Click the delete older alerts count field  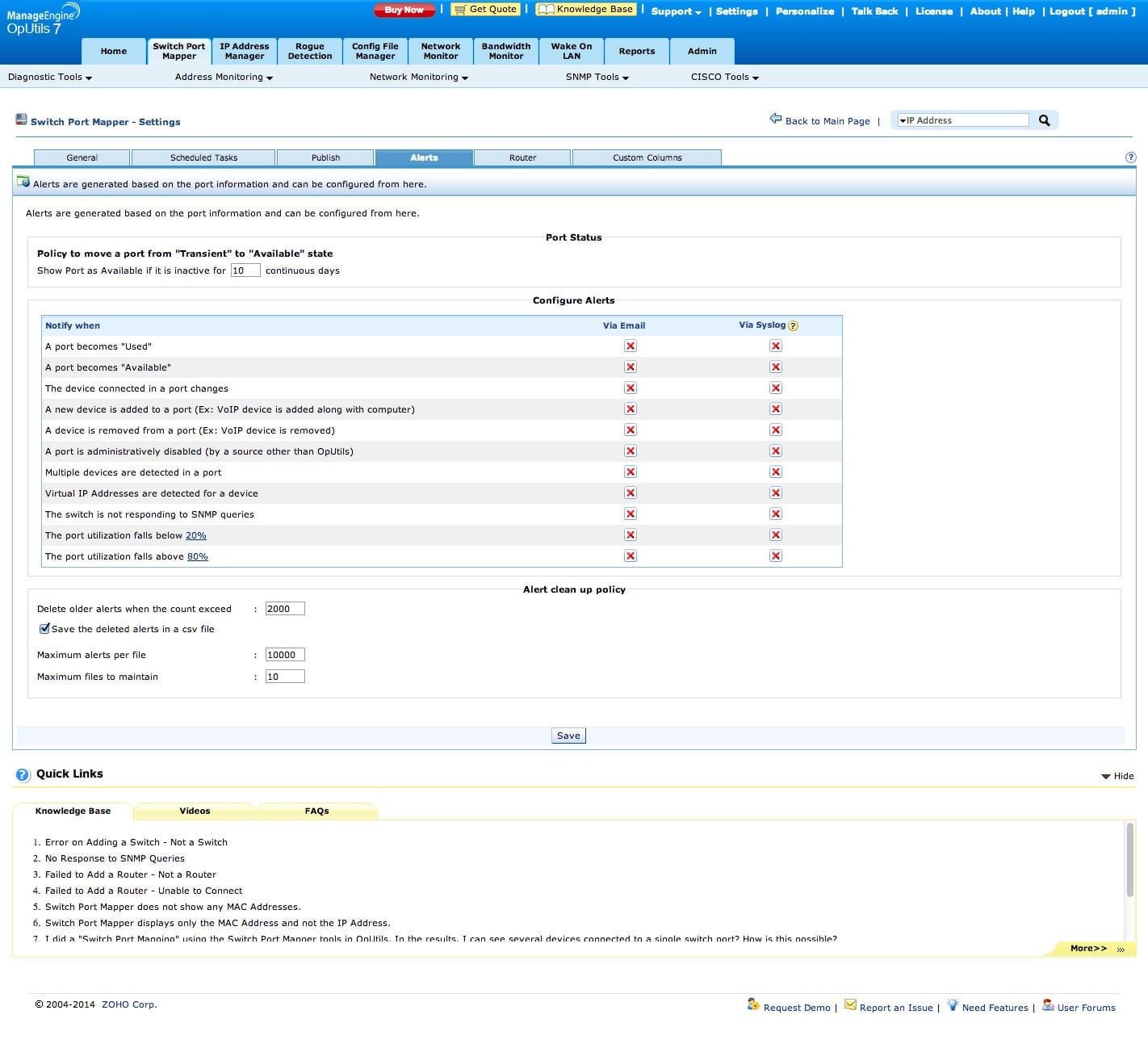click(285, 609)
